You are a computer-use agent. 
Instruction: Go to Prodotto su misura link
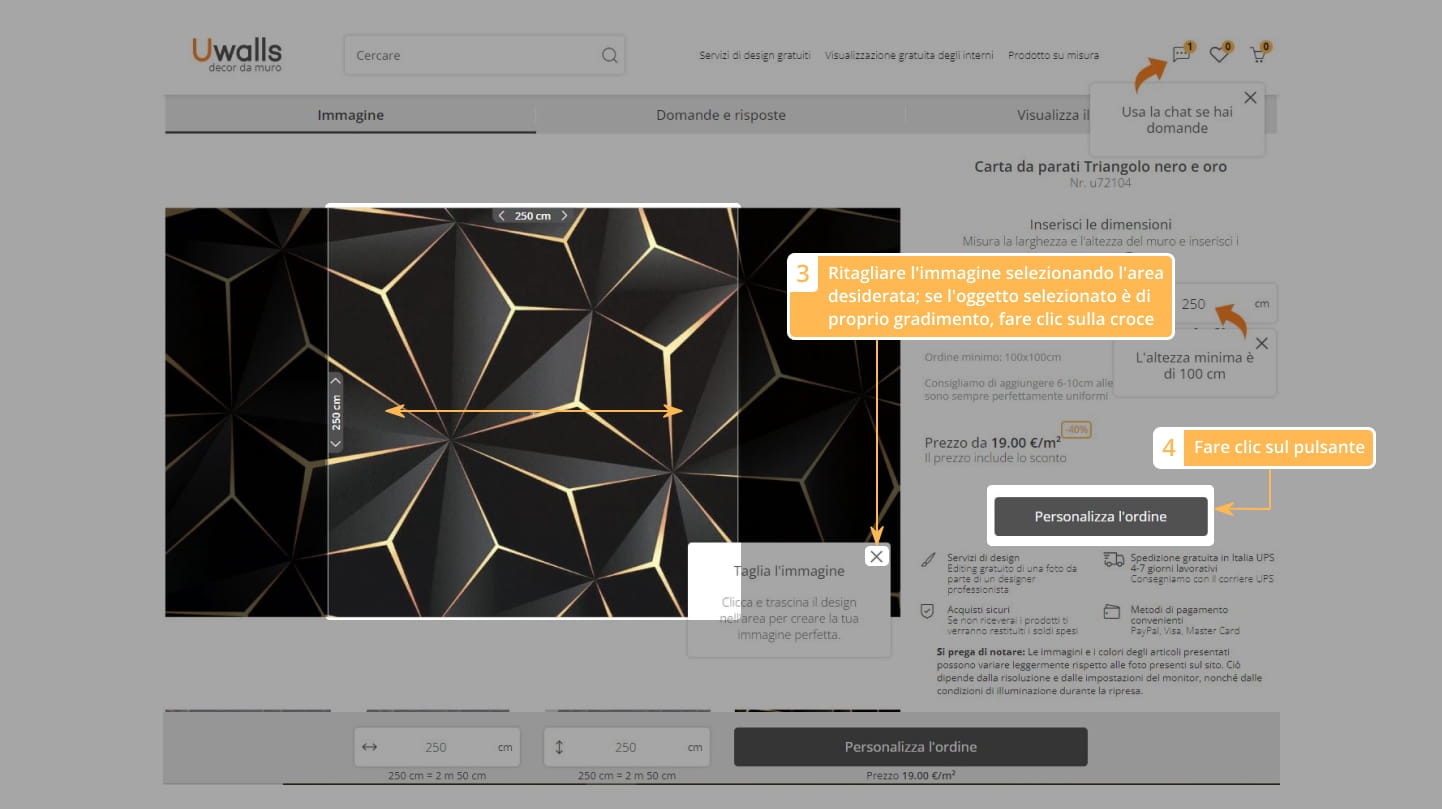coord(1053,56)
